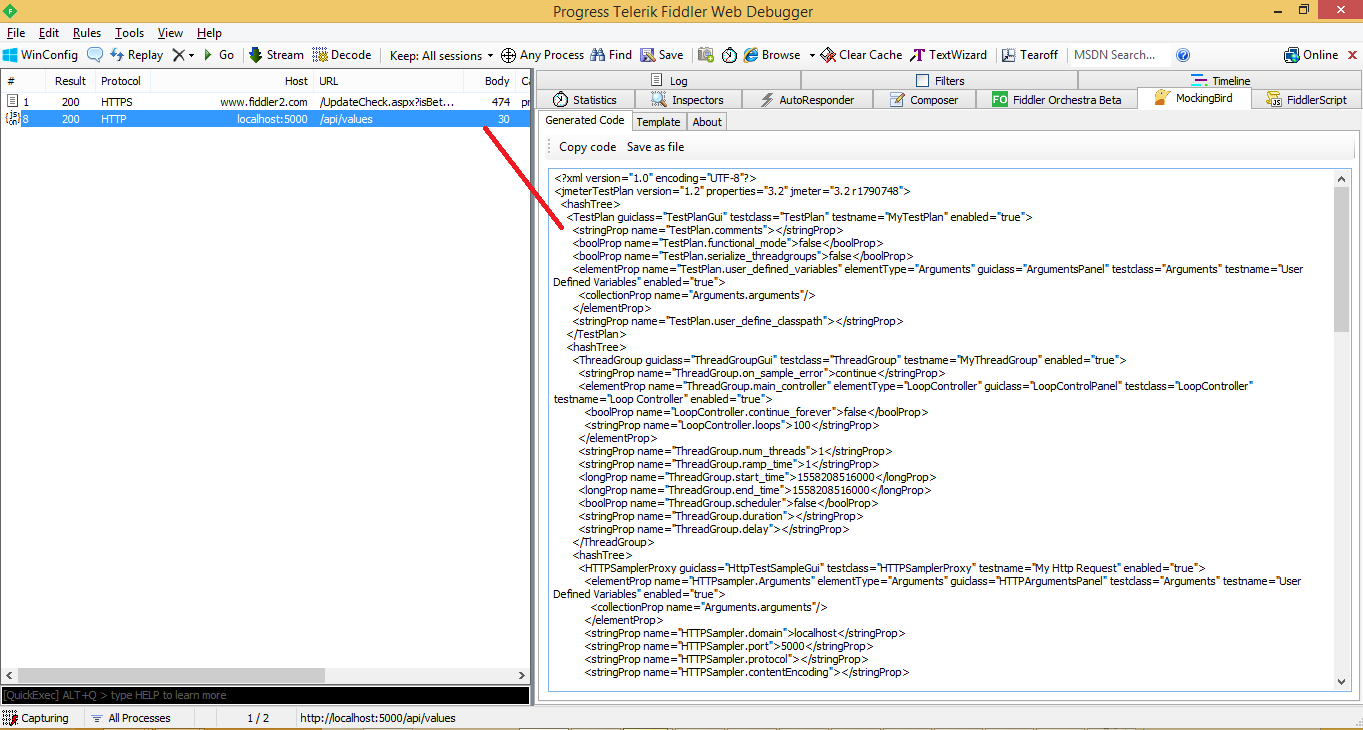The height and width of the screenshot is (730, 1363).
Task: Select the Generated Code subtab
Action: (x=585, y=120)
